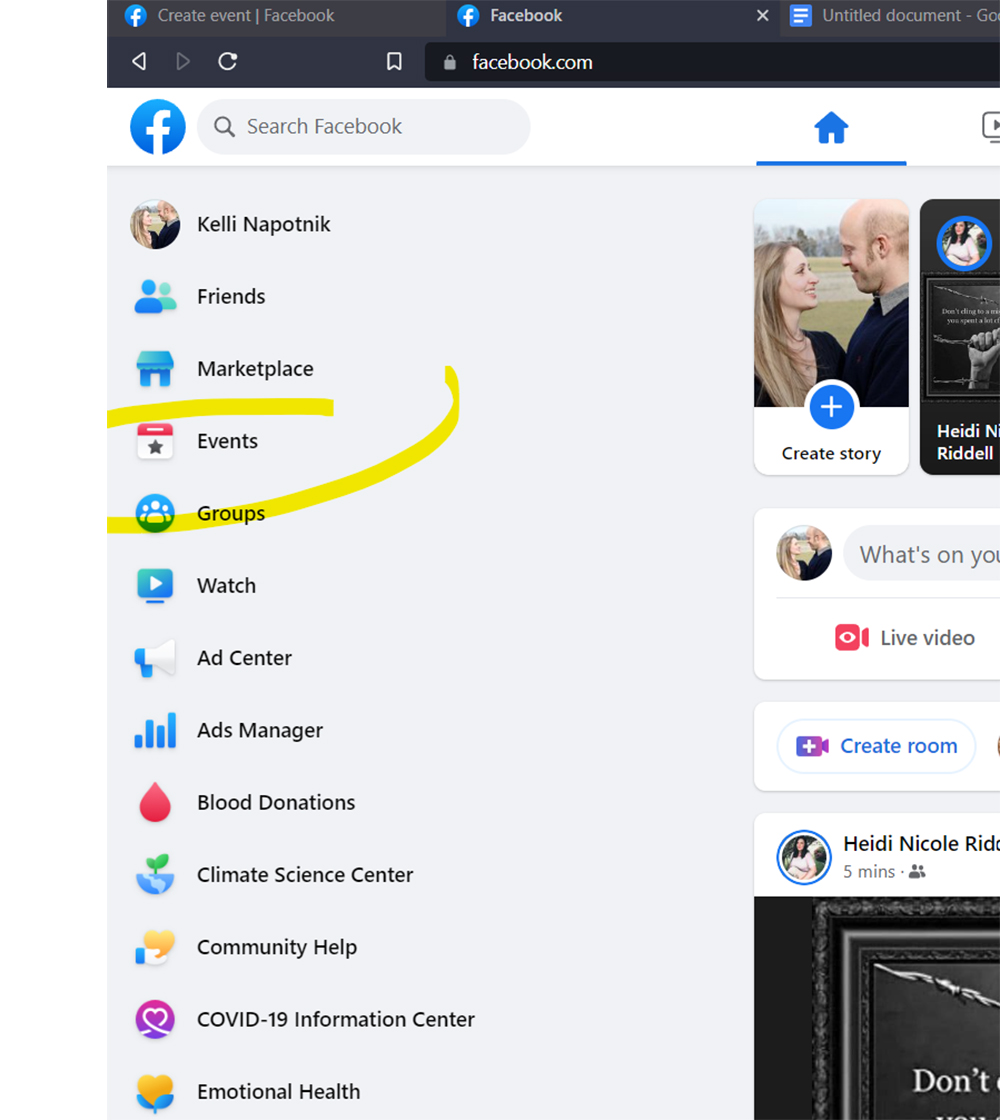Image resolution: width=1000 pixels, height=1120 pixels.
Task: Open the Community Help icon
Action: [x=155, y=947]
